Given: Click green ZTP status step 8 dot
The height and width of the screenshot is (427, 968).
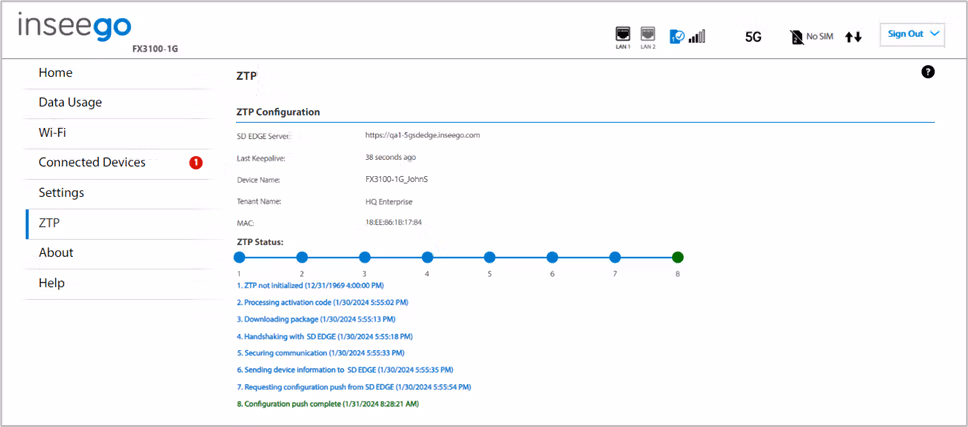Looking at the screenshot, I should coord(677,257).
